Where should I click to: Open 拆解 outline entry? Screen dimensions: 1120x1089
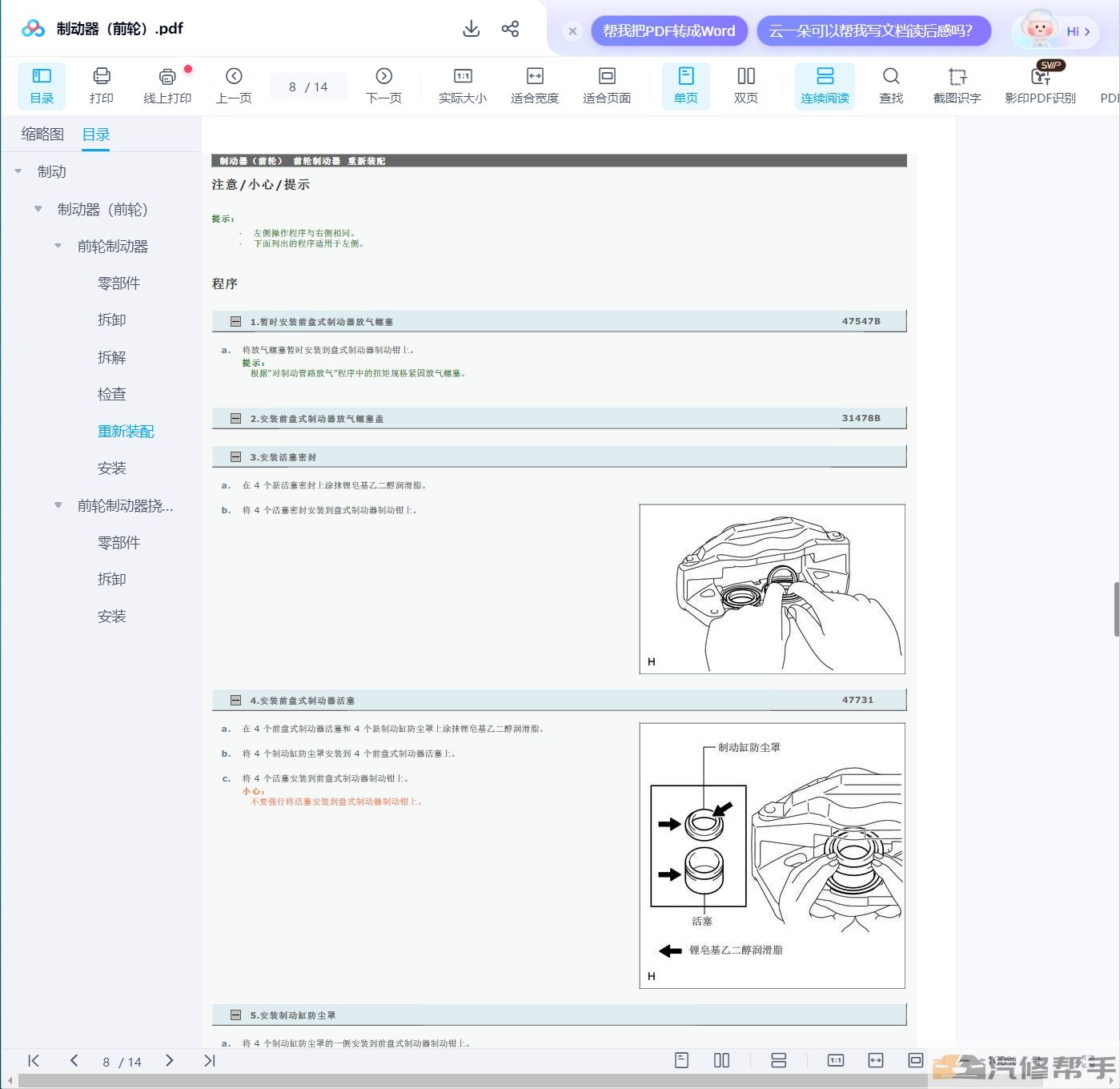coord(112,357)
